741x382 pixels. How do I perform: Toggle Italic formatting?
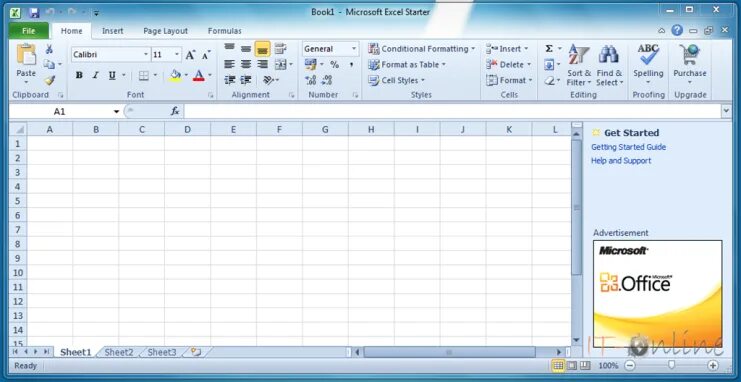pos(95,76)
